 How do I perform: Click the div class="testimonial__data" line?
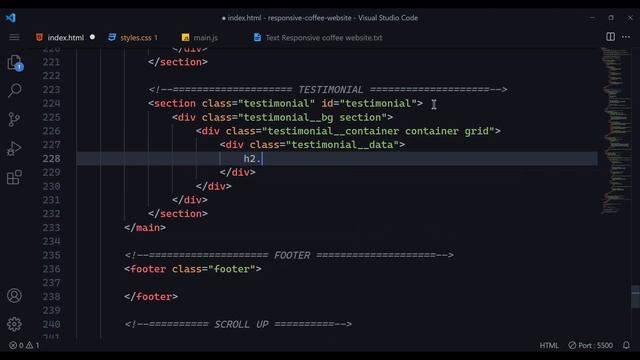312,145
